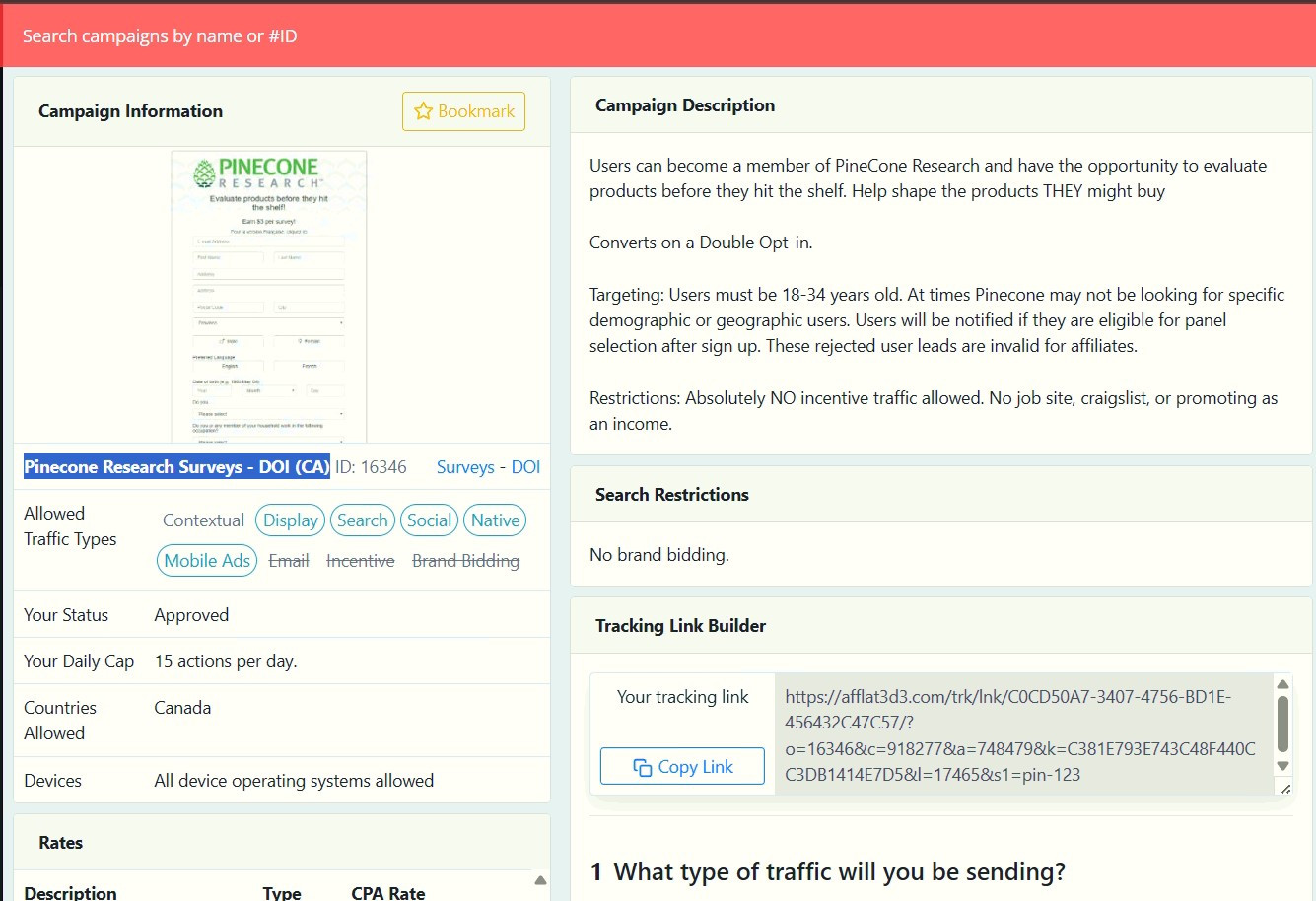Open the DOI category link

coord(525,467)
